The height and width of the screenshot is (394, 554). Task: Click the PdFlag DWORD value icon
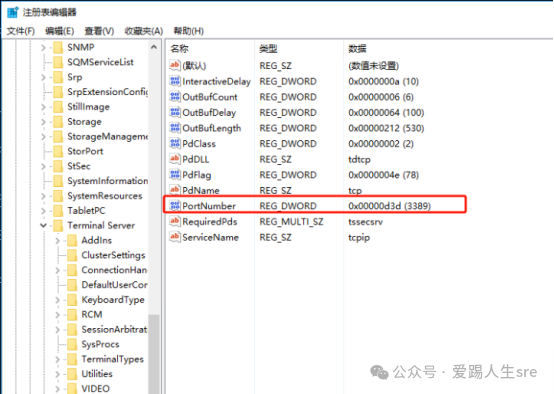coord(175,175)
